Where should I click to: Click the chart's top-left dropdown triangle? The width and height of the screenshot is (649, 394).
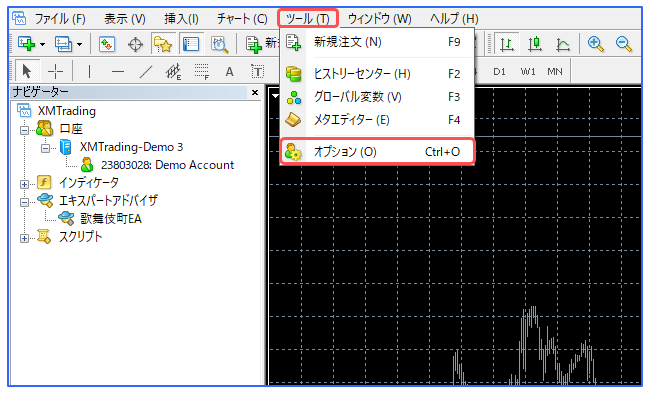click(x=276, y=96)
